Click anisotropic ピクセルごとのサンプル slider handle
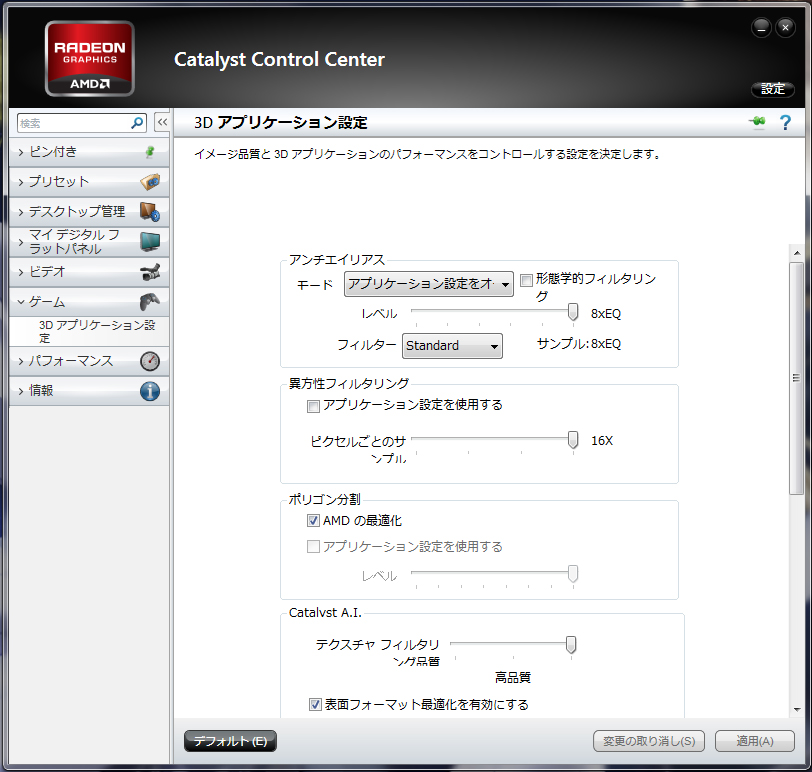The image size is (812, 772). pos(573,440)
